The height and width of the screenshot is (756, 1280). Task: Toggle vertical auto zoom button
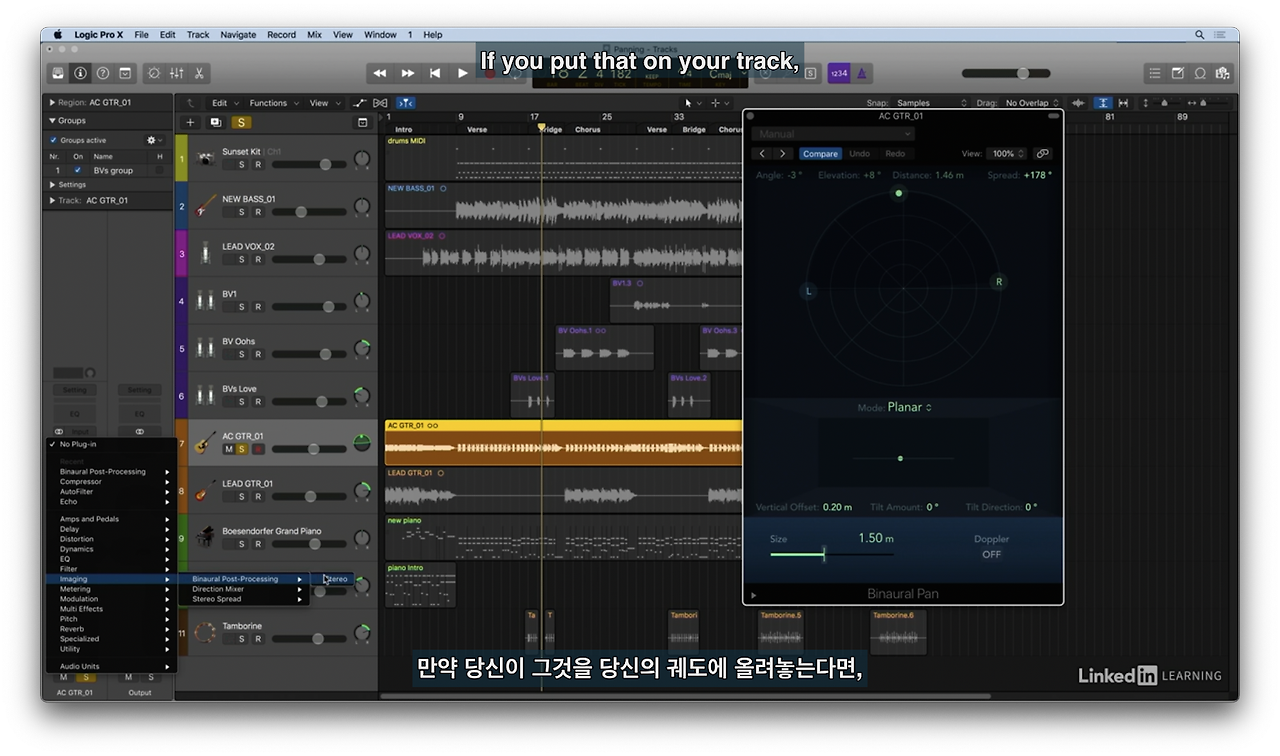click(x=1102, y=103)
